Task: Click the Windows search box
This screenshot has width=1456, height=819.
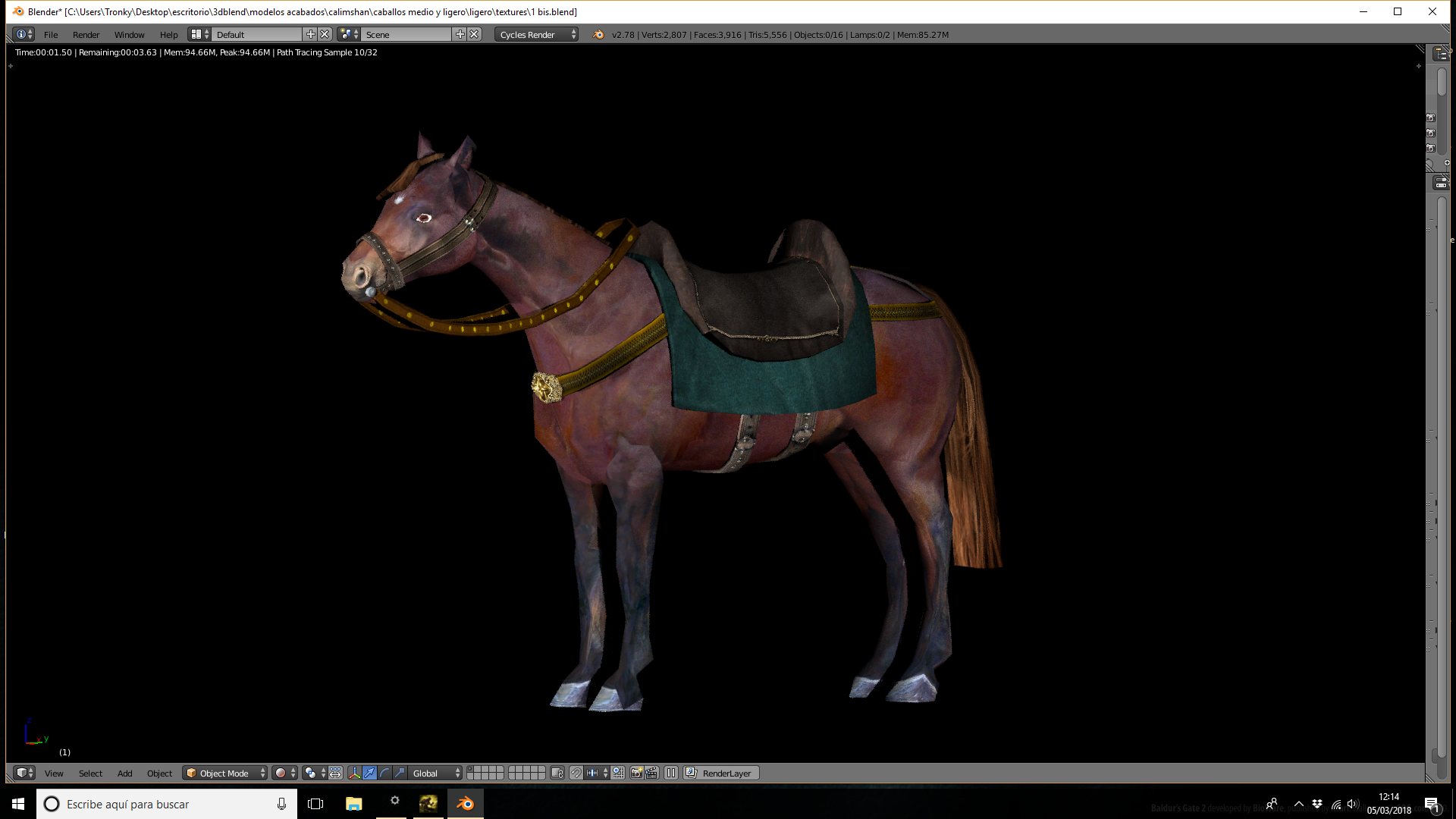Action: point(167,804)
